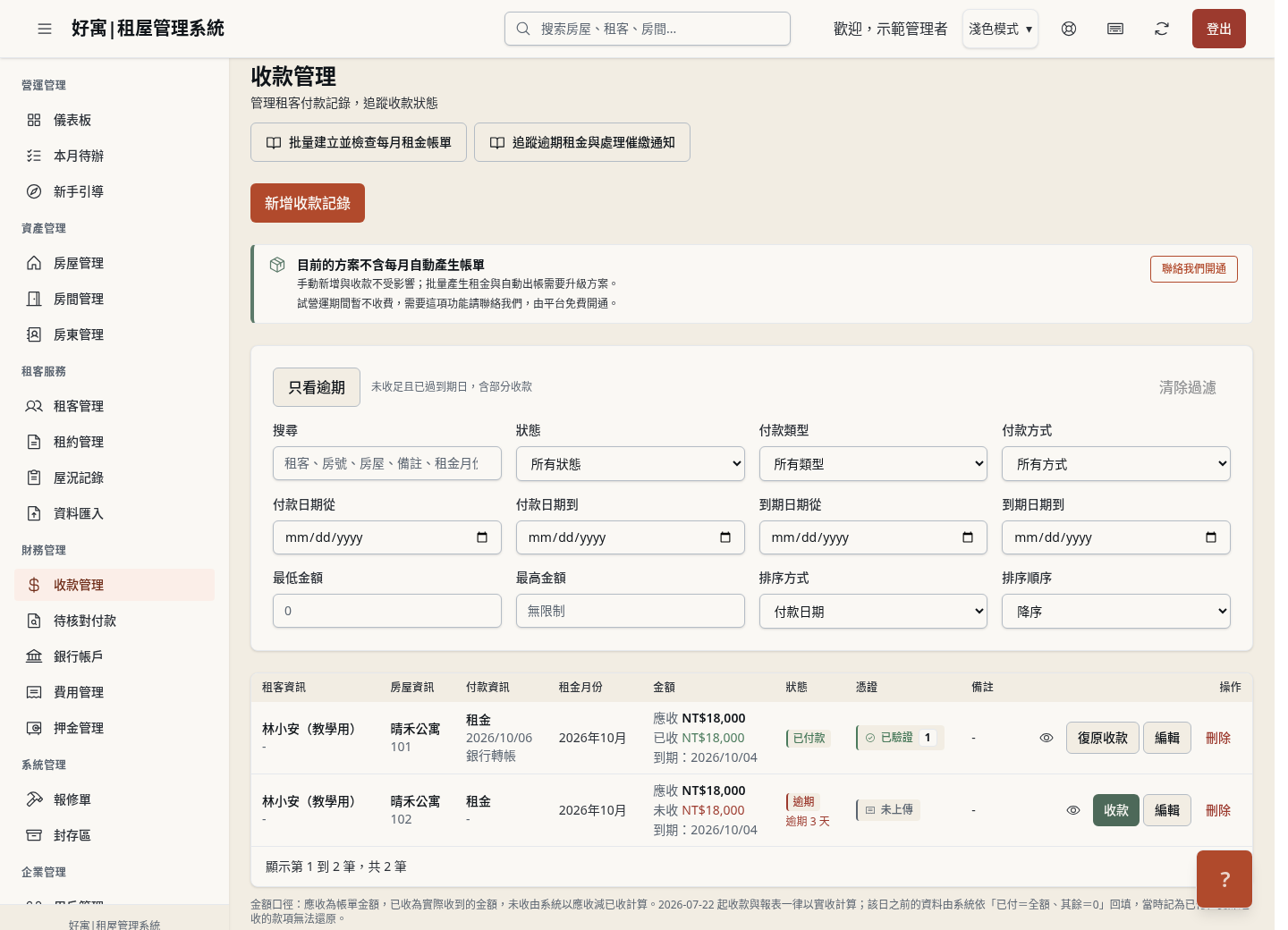Open 銀行帳戶 in sidebar
The image size is (1288, 930).
(x=114, y=656)
